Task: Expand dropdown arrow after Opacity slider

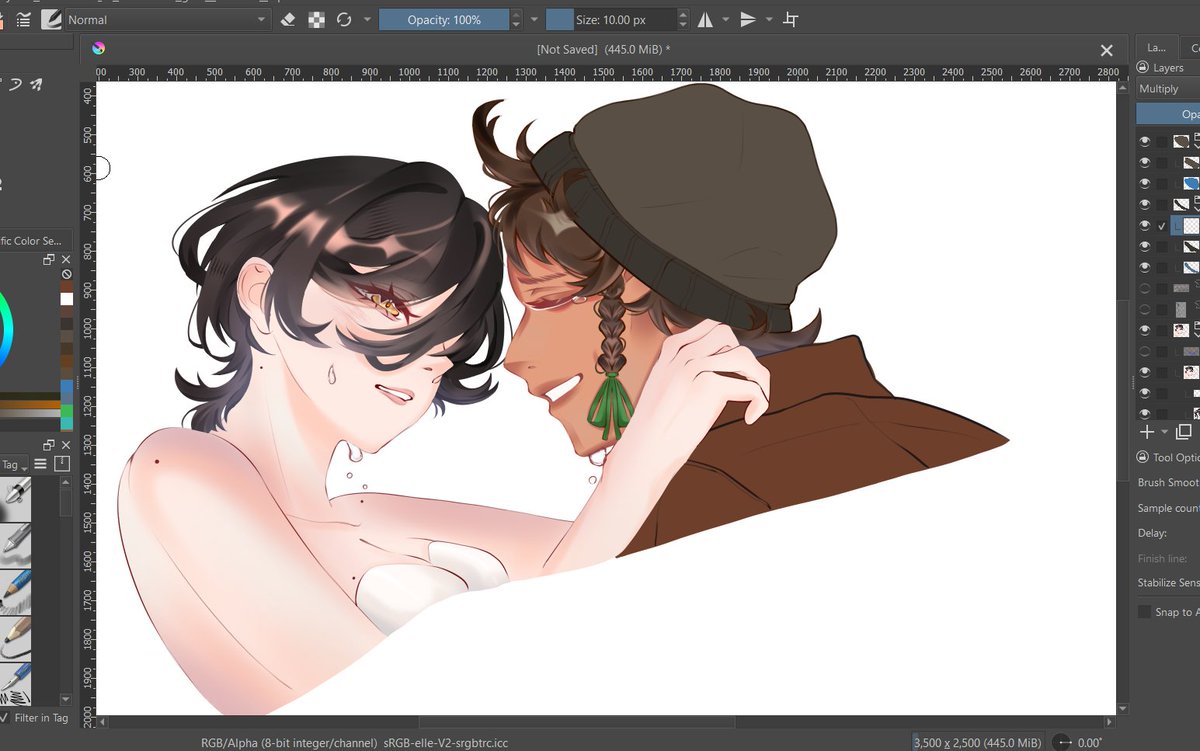Action: [533, 19]
